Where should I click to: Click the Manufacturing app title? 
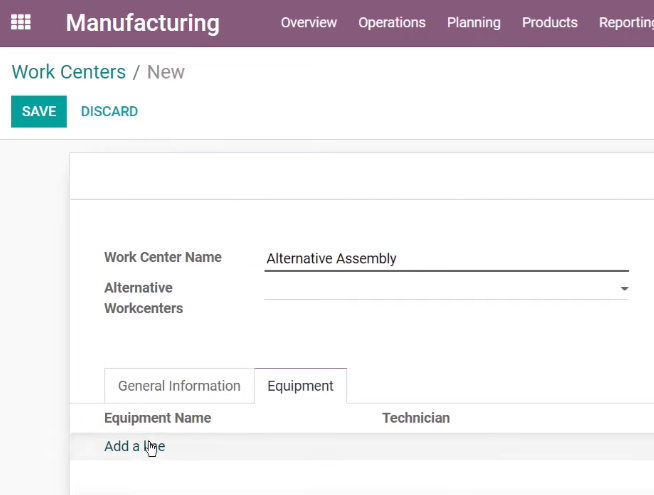[x=143, y=23]
